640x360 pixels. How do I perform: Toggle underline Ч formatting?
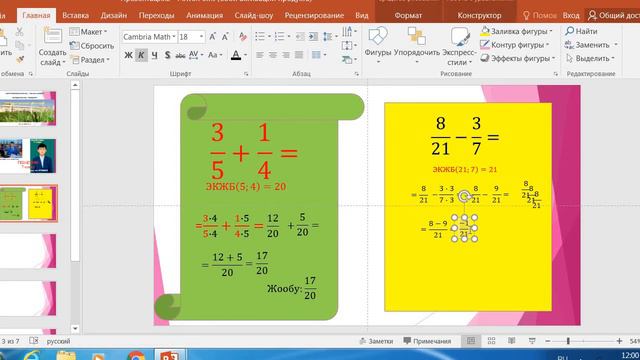(x=154, y=55)
